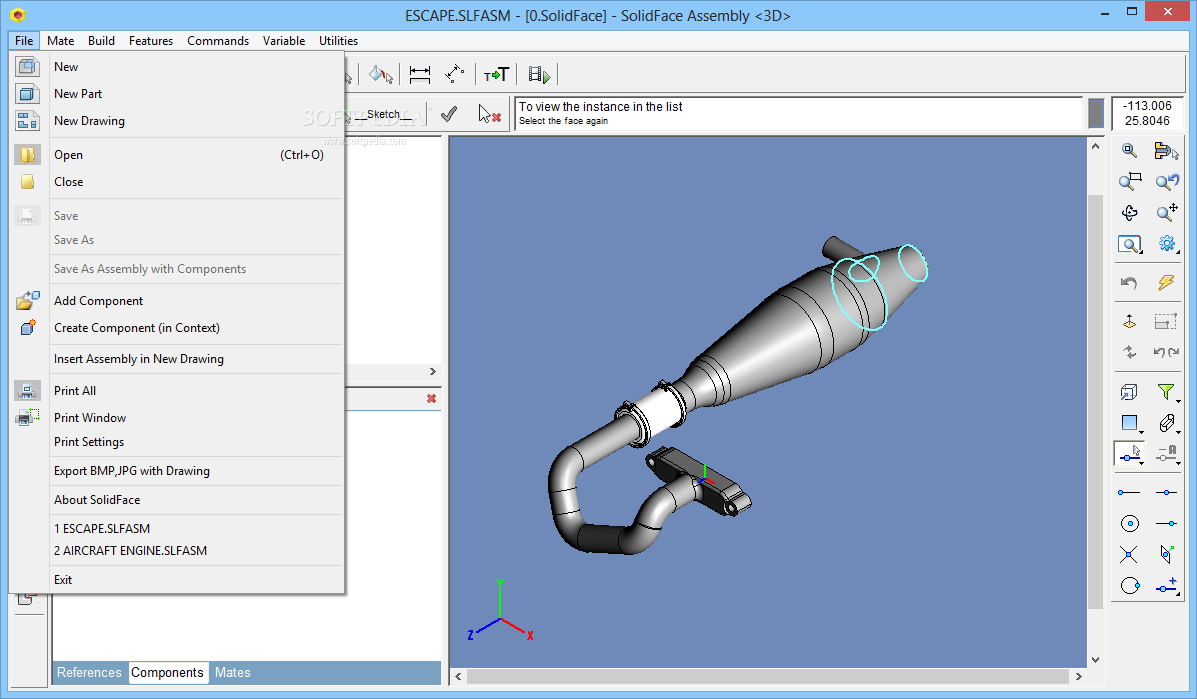
Task: Open the blue gear settings icon
Action: [1166, 243]
